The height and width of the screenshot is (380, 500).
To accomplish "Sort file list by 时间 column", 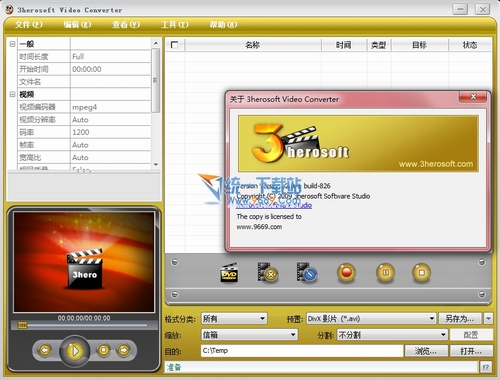I will [x=344, y=45].
